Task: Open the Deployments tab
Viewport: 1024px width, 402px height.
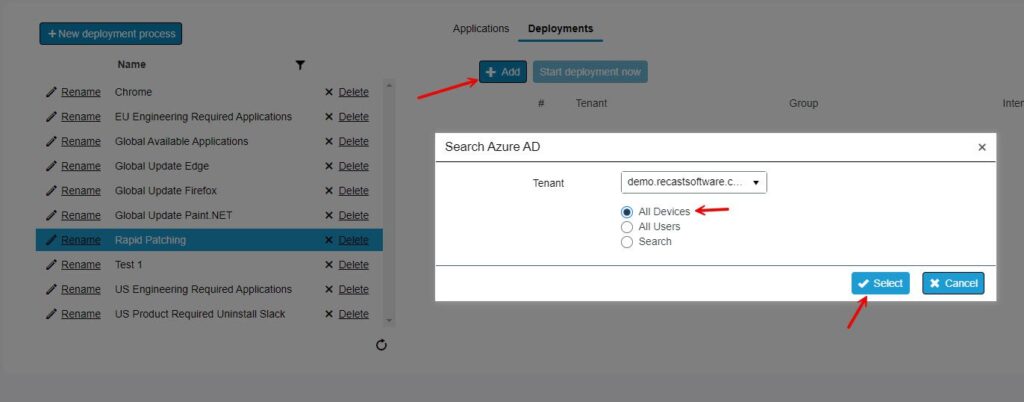Action: point(560,29)
